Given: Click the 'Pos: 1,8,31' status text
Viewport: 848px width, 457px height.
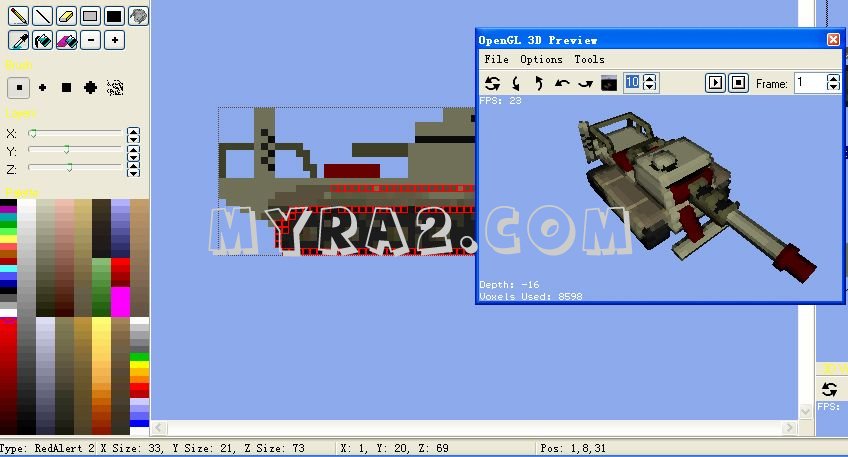Looking at the screenshot, I should (573, 448).
